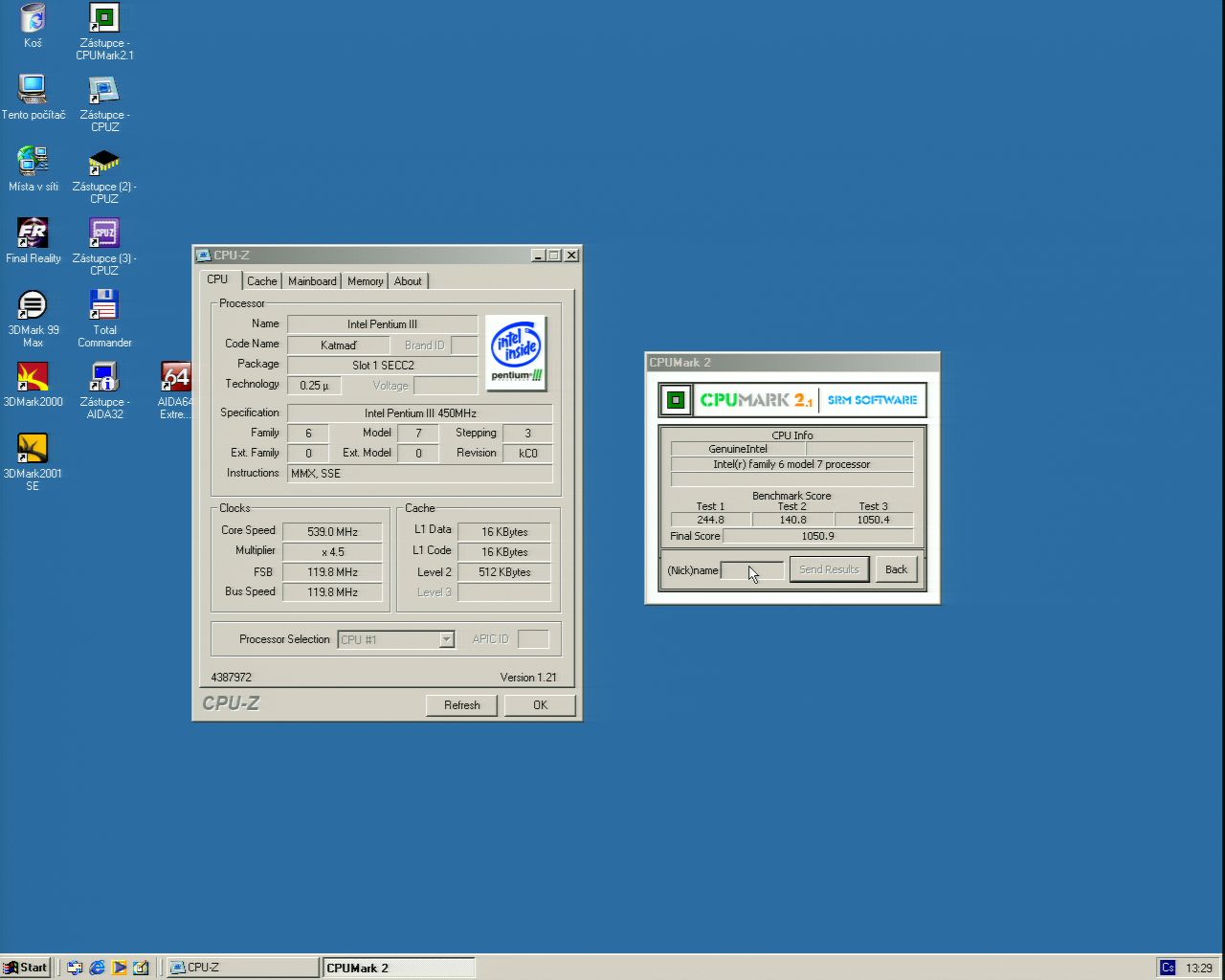Image resolution: width=1225 pixels, height=980 pixels.
Task: Click the Test 3 score 1050.4
Action: pyautogui.click(x=873, y=520)
